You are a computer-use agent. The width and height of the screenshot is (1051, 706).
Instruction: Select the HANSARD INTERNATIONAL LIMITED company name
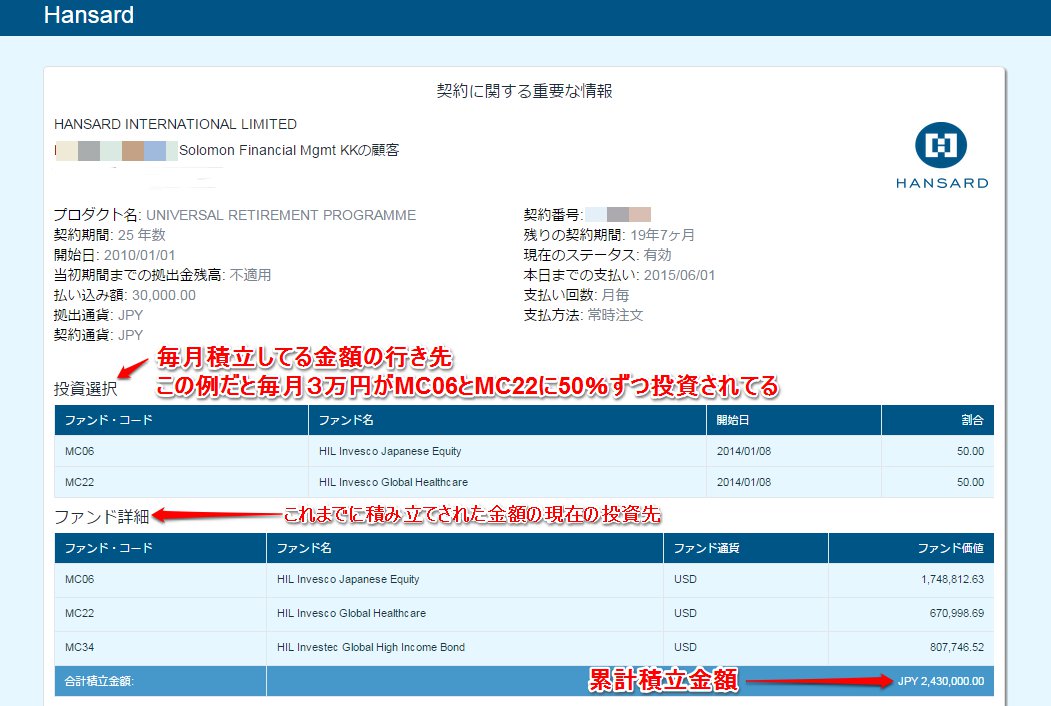tap(175, 124)
